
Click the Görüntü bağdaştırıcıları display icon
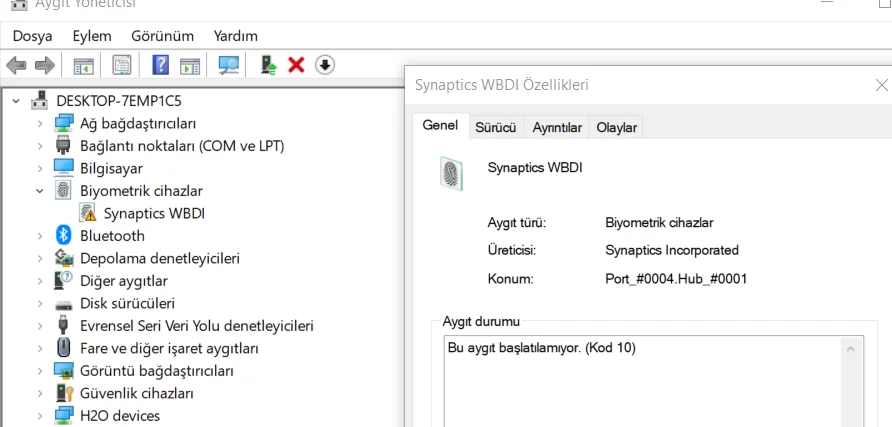(64, 371)
